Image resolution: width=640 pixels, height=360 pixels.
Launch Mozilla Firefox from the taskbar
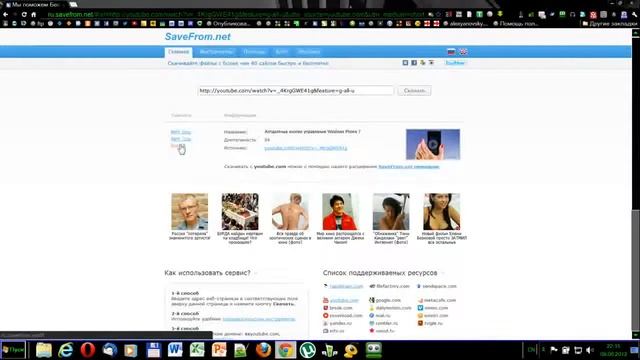[x=263, y=350]
